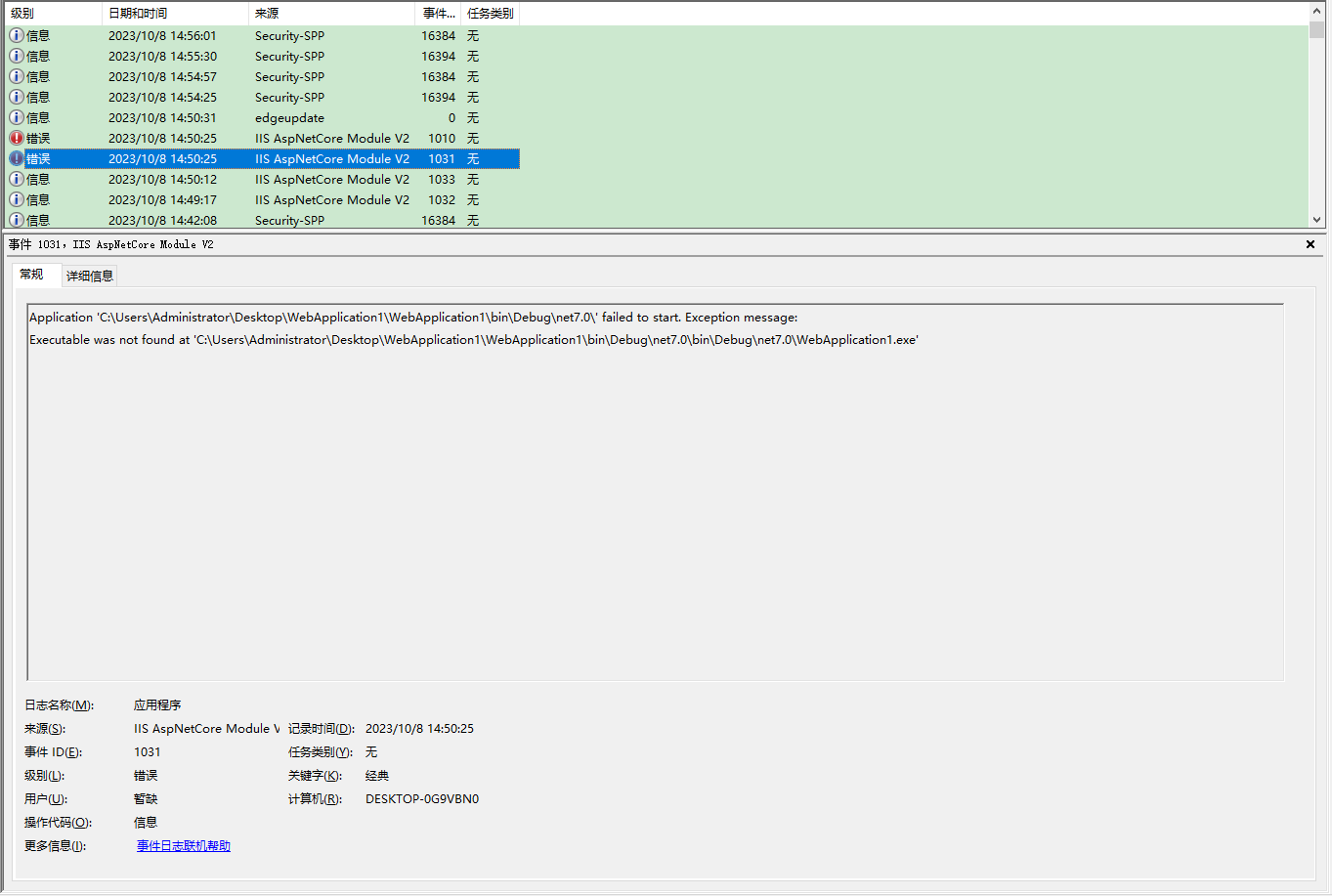The image size is (1332, 896).
Task: Select the 常规 tab
Action: [32, 275]
